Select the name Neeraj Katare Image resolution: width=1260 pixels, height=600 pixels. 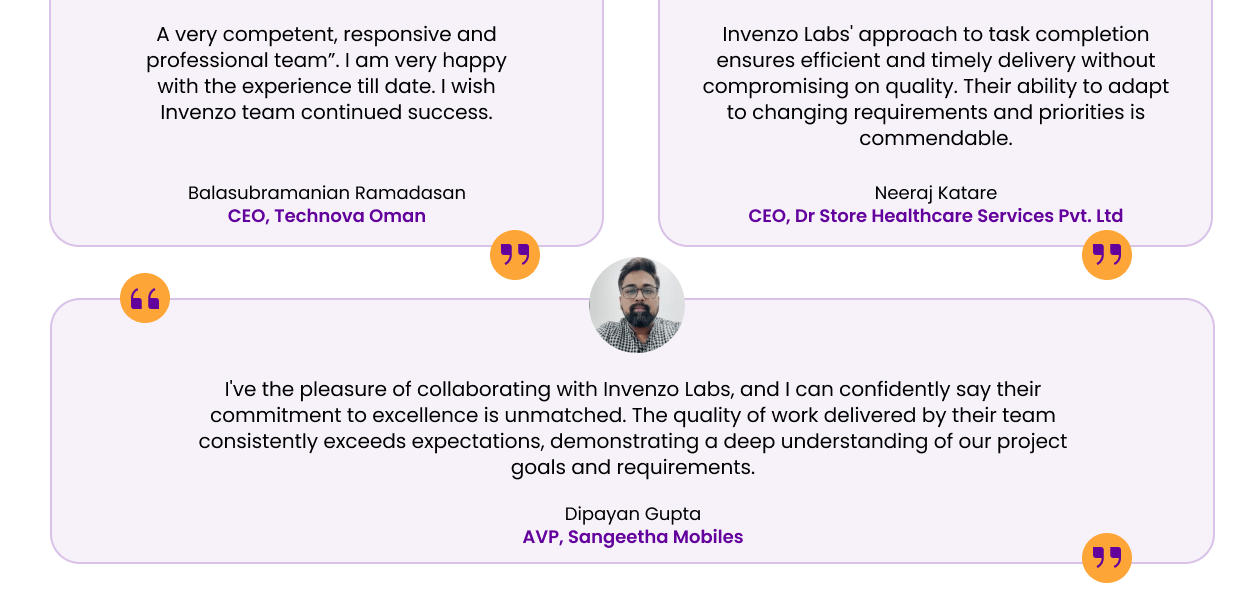[x=936, y=193]
